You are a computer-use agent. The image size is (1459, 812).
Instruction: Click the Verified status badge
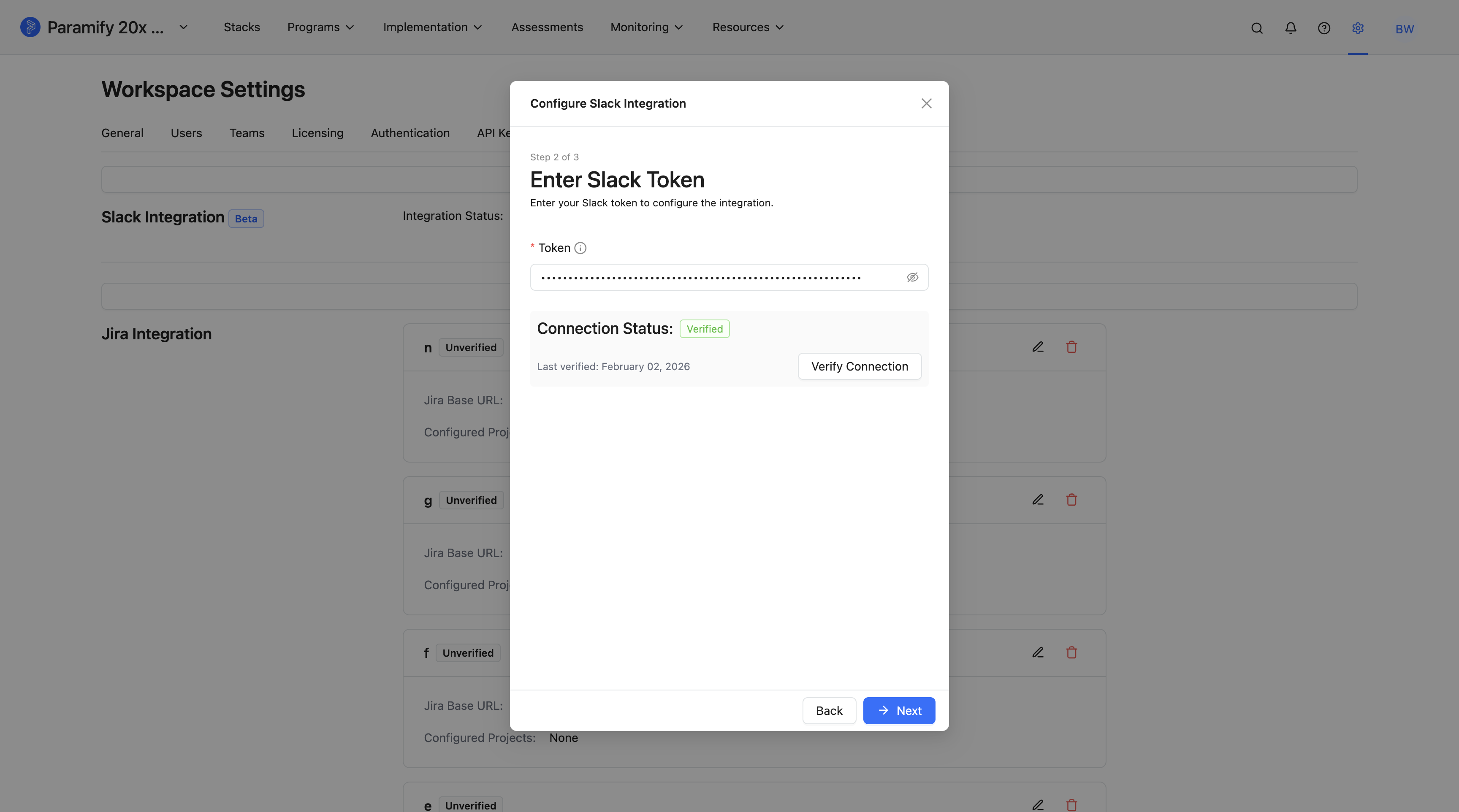tap(705, 329)
